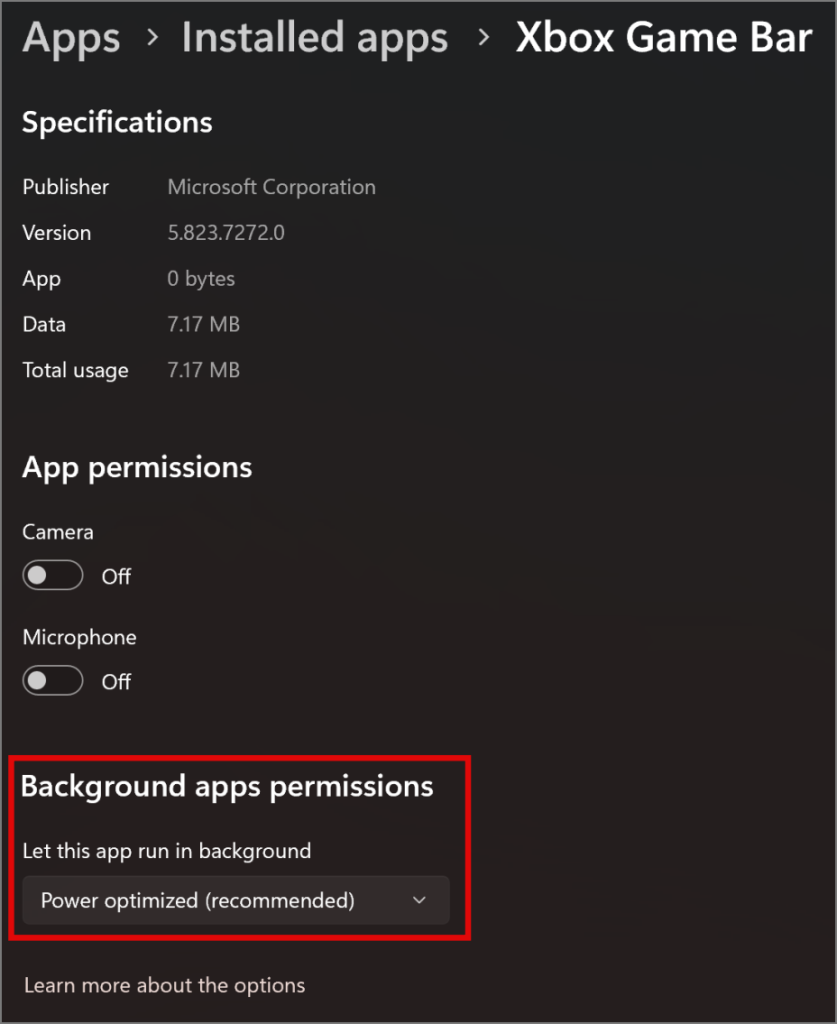This screenshot has height=1024, width=837.
Task: Click the Specifications section heading
Action: (117, 122)
